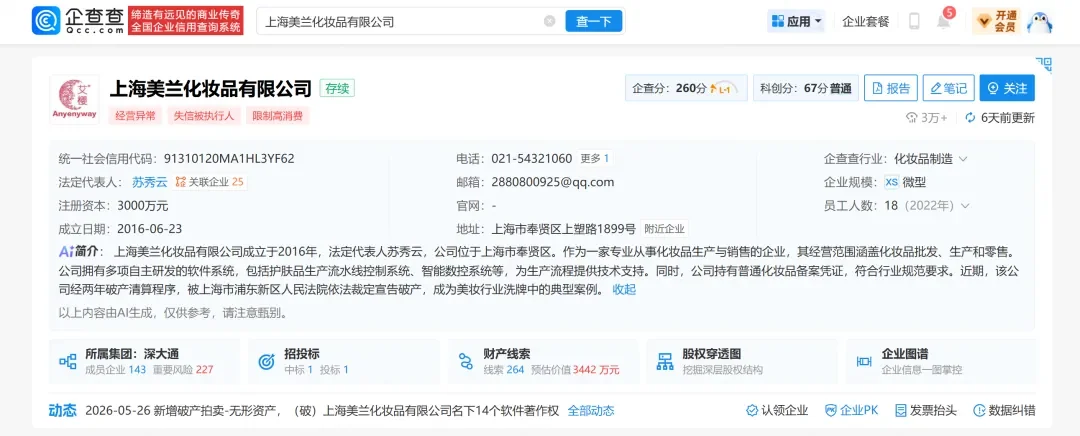Click 预估价值 3442 万元 value
The image size is (1080, 436).
[x=575, y=370]
